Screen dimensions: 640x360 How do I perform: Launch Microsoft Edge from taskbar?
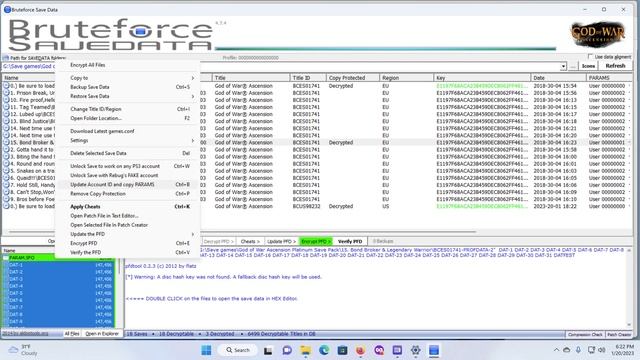(x=324, y=350)
